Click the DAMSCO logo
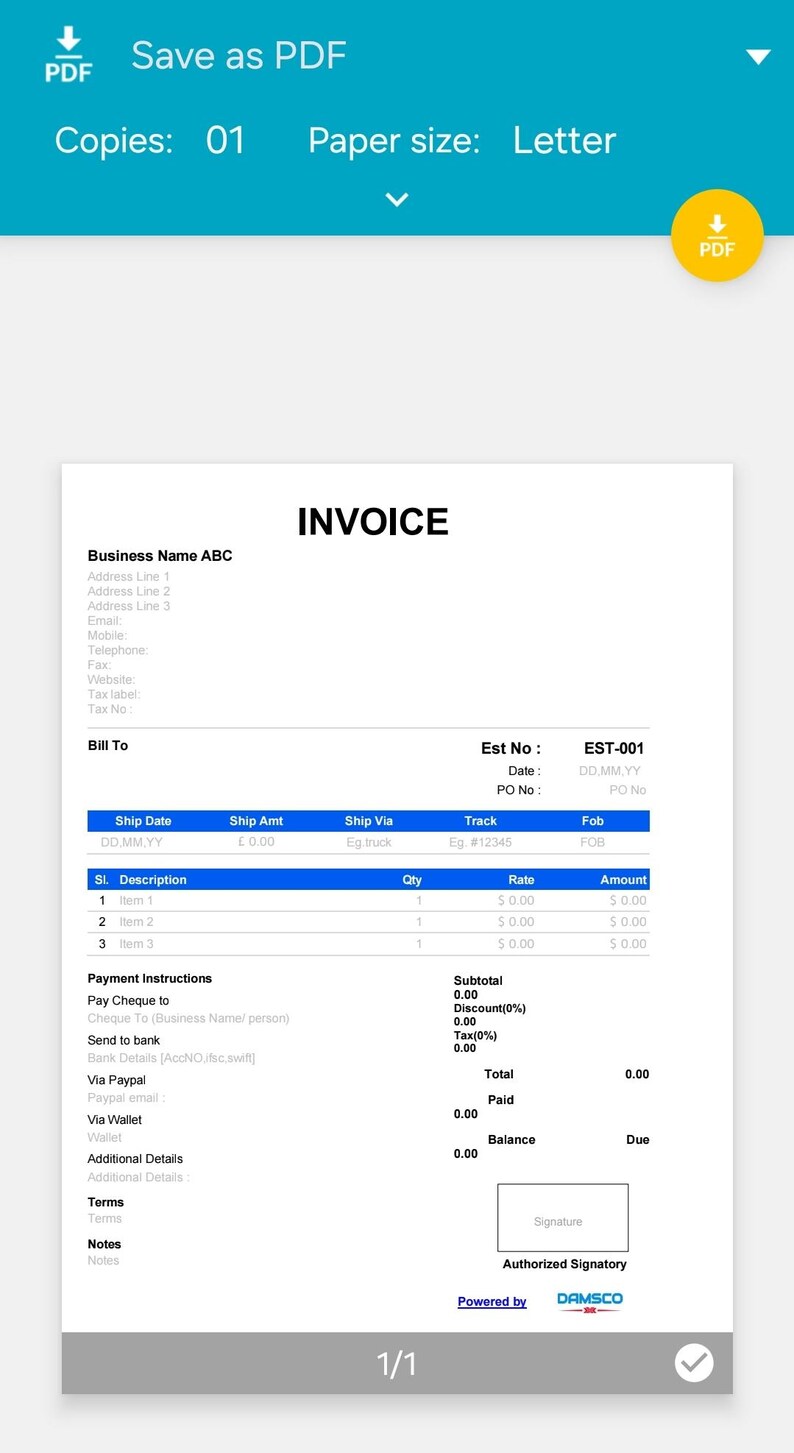Image resolution: width=794 pixels, height=1453 pixels. [x=590, y=1301]
